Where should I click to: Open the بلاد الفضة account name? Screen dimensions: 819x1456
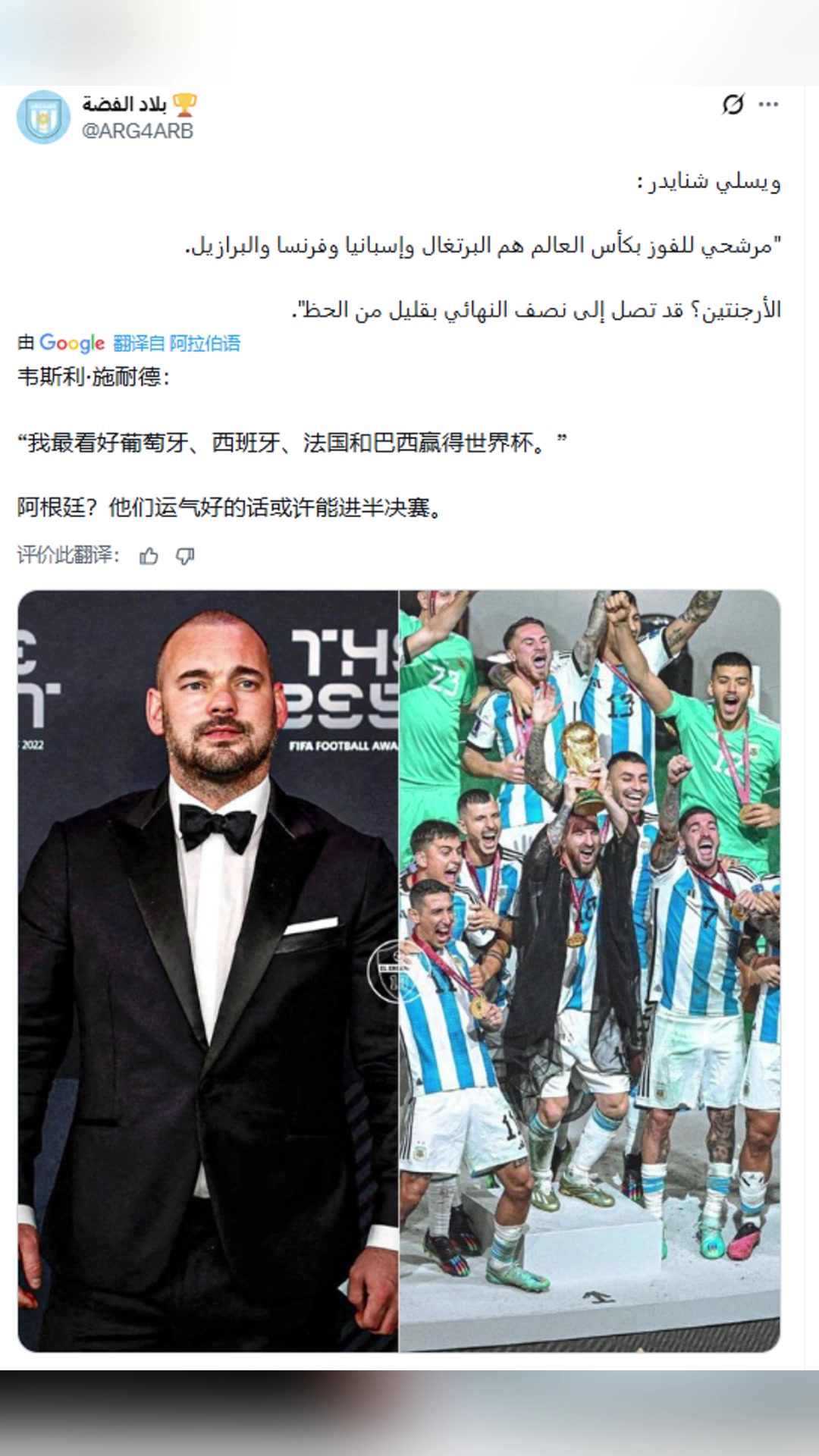(124, 104)
